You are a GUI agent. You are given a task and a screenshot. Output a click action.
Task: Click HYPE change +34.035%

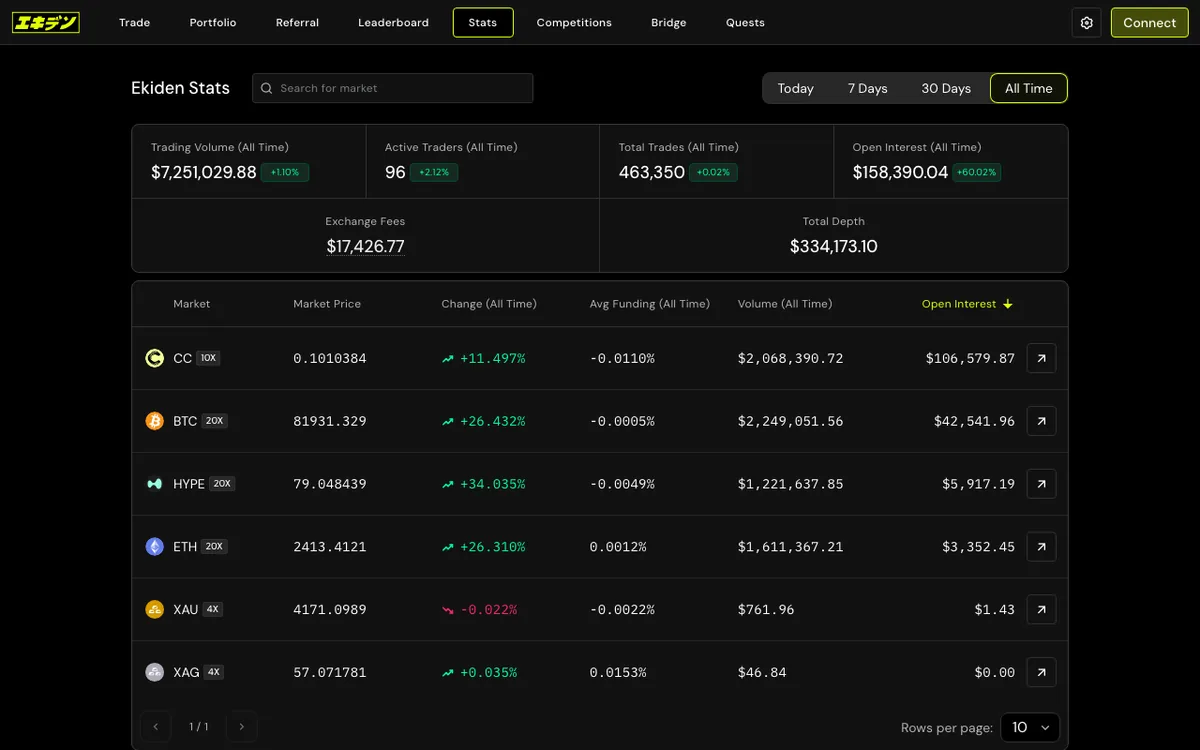point(492,484)
